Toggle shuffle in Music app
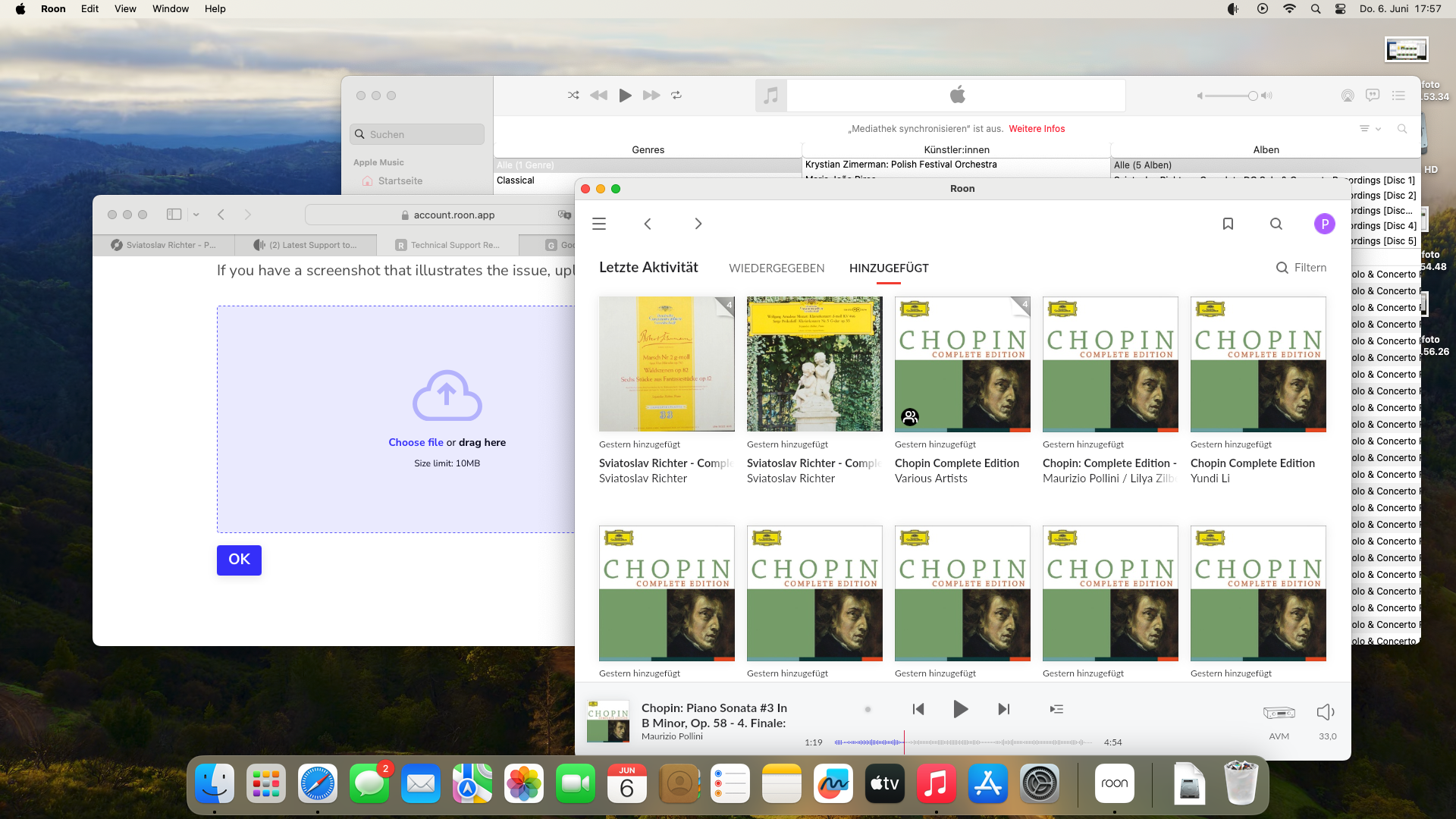1456x819 pixels. (x=573, y=96)
